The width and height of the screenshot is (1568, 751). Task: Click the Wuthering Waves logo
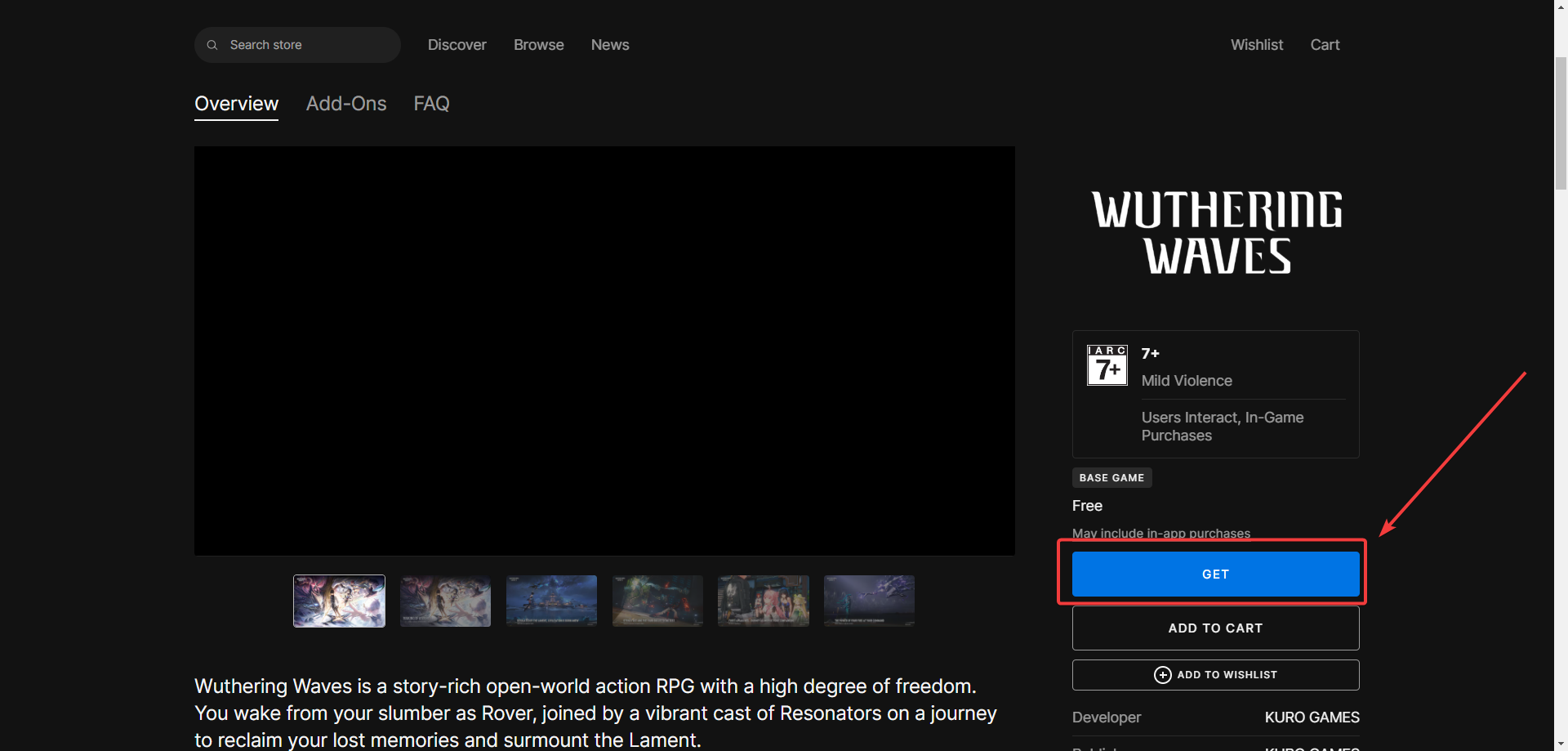pyautogui.click(x=1216, y=233)
